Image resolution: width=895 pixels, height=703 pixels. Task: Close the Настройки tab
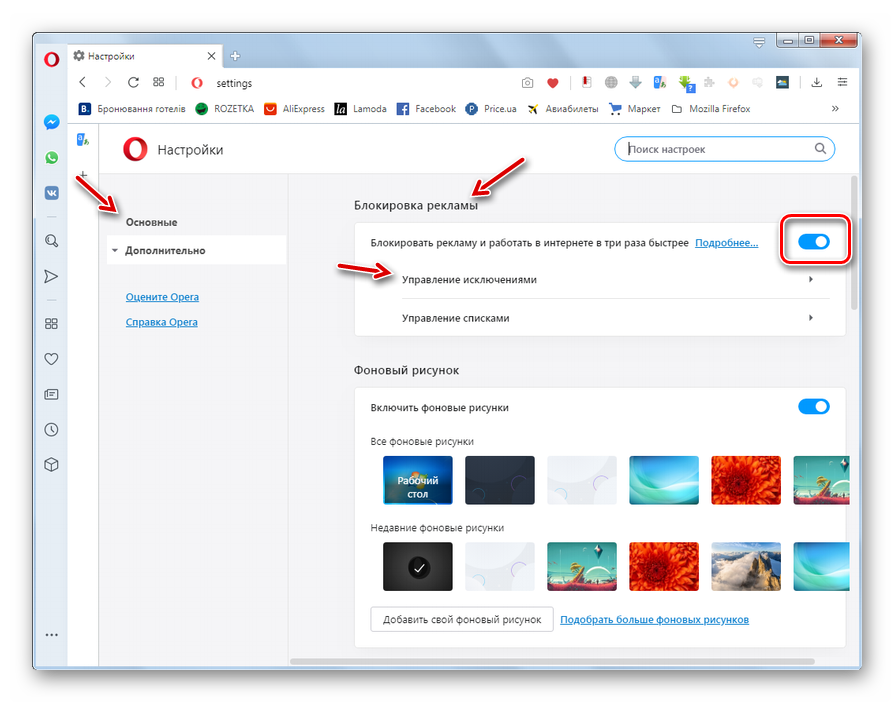211,56
